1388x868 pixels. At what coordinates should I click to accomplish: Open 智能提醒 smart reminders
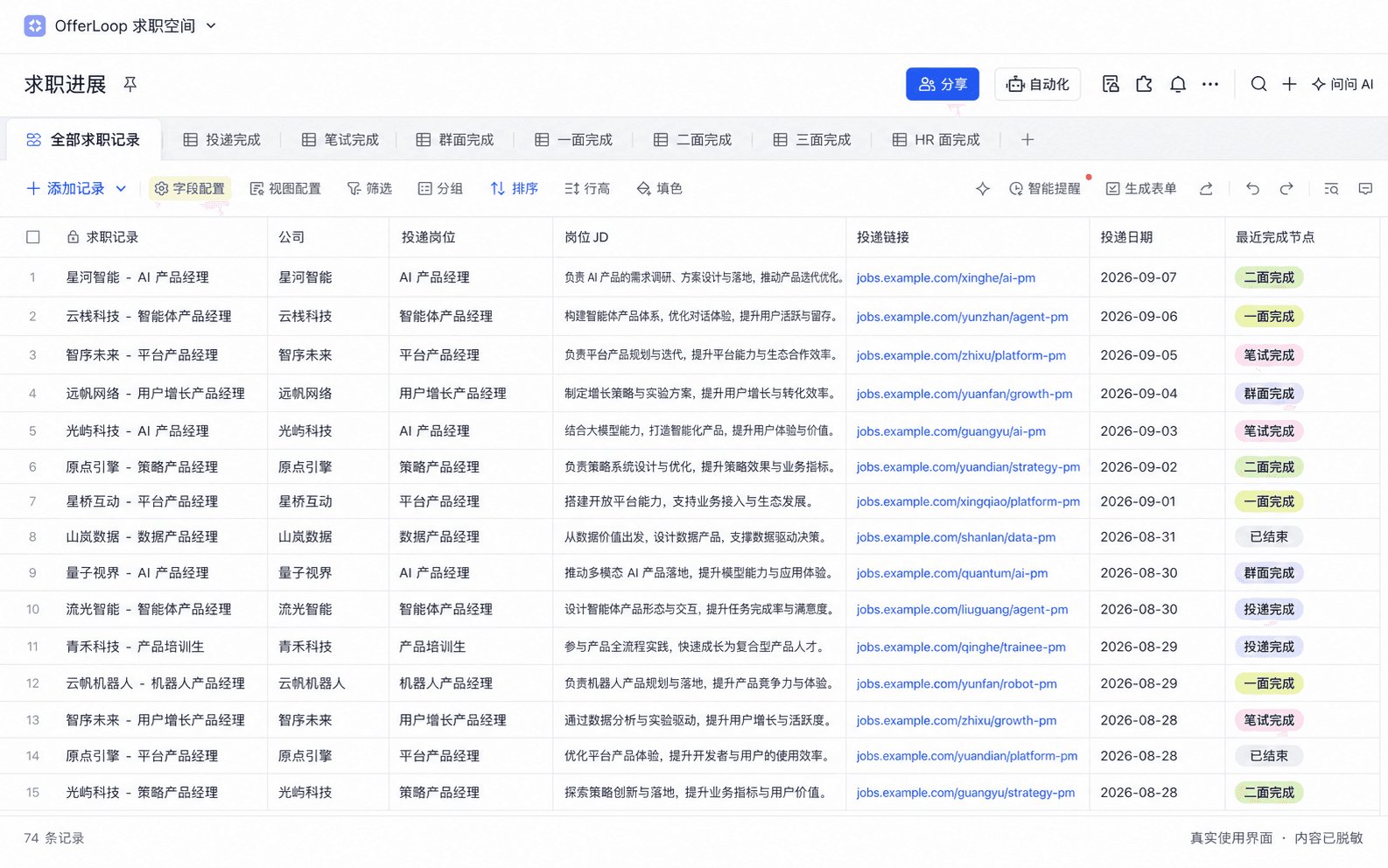tap(1045, 188)
